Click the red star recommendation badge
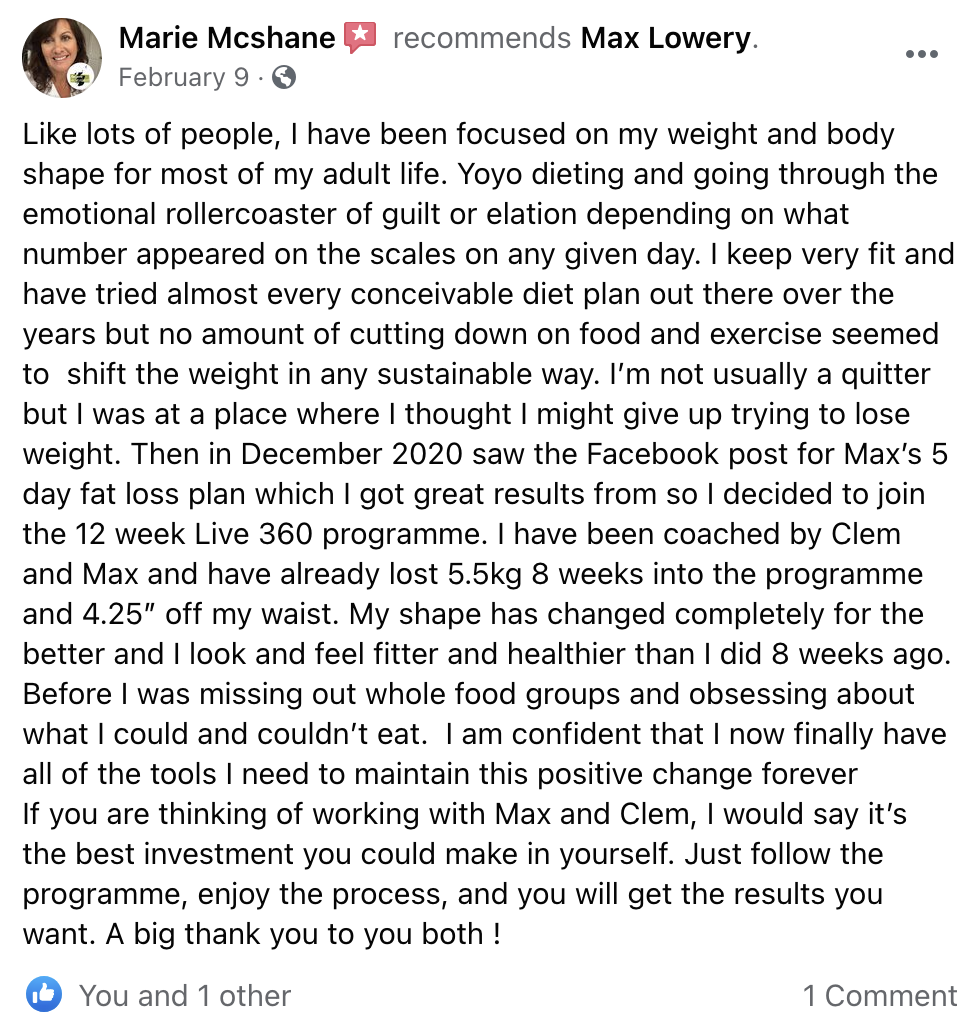The width and height of the screenshot is (980, 1022). click(x=360, y=37)
